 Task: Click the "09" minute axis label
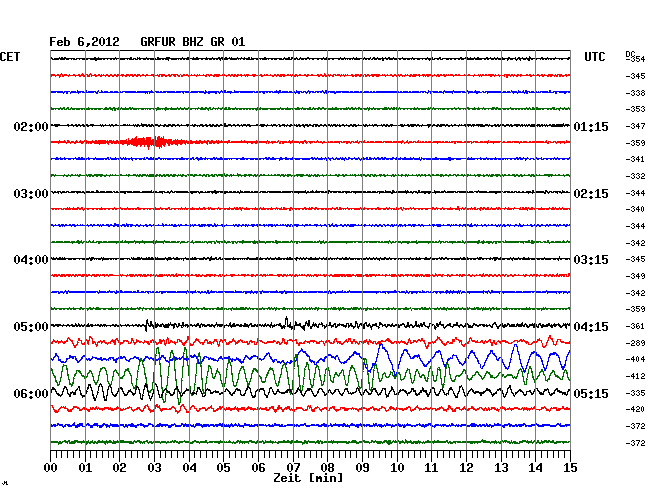pyautogui.click(x=362, y=468)
